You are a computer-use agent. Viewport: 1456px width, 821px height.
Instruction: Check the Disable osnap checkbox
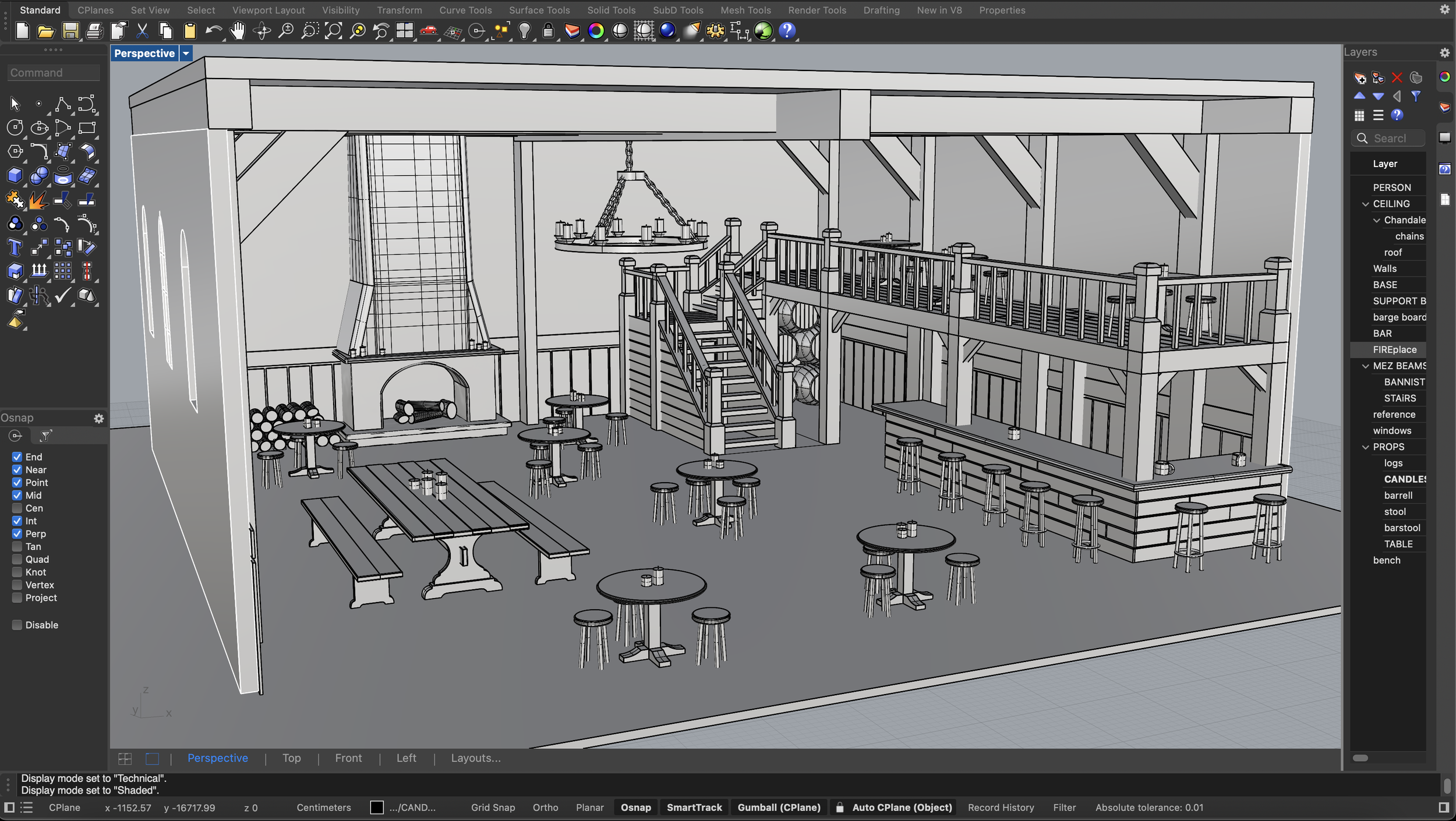[x=17, y=625]
